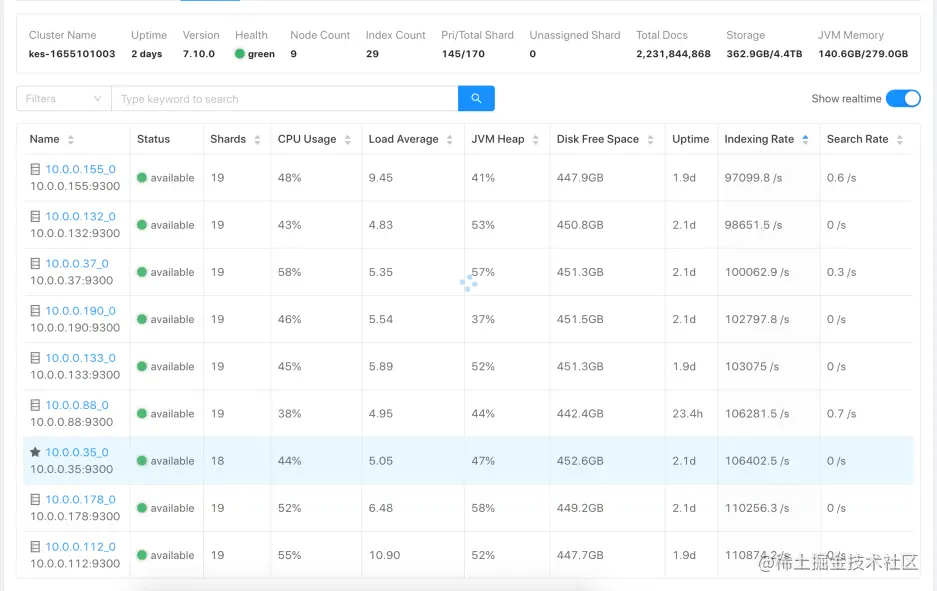Click the server icon beside 10.0.0.37_0
The image size is (937, 591).
coord(35,264)
